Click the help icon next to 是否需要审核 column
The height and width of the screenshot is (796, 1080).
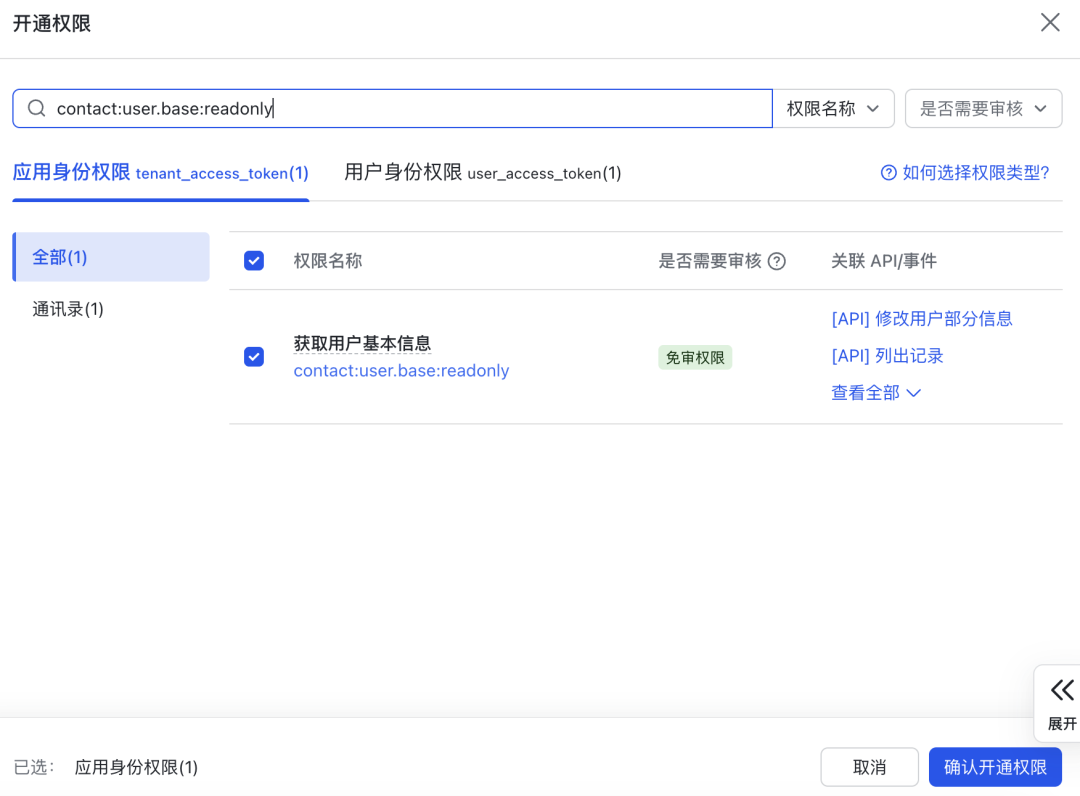776,261
